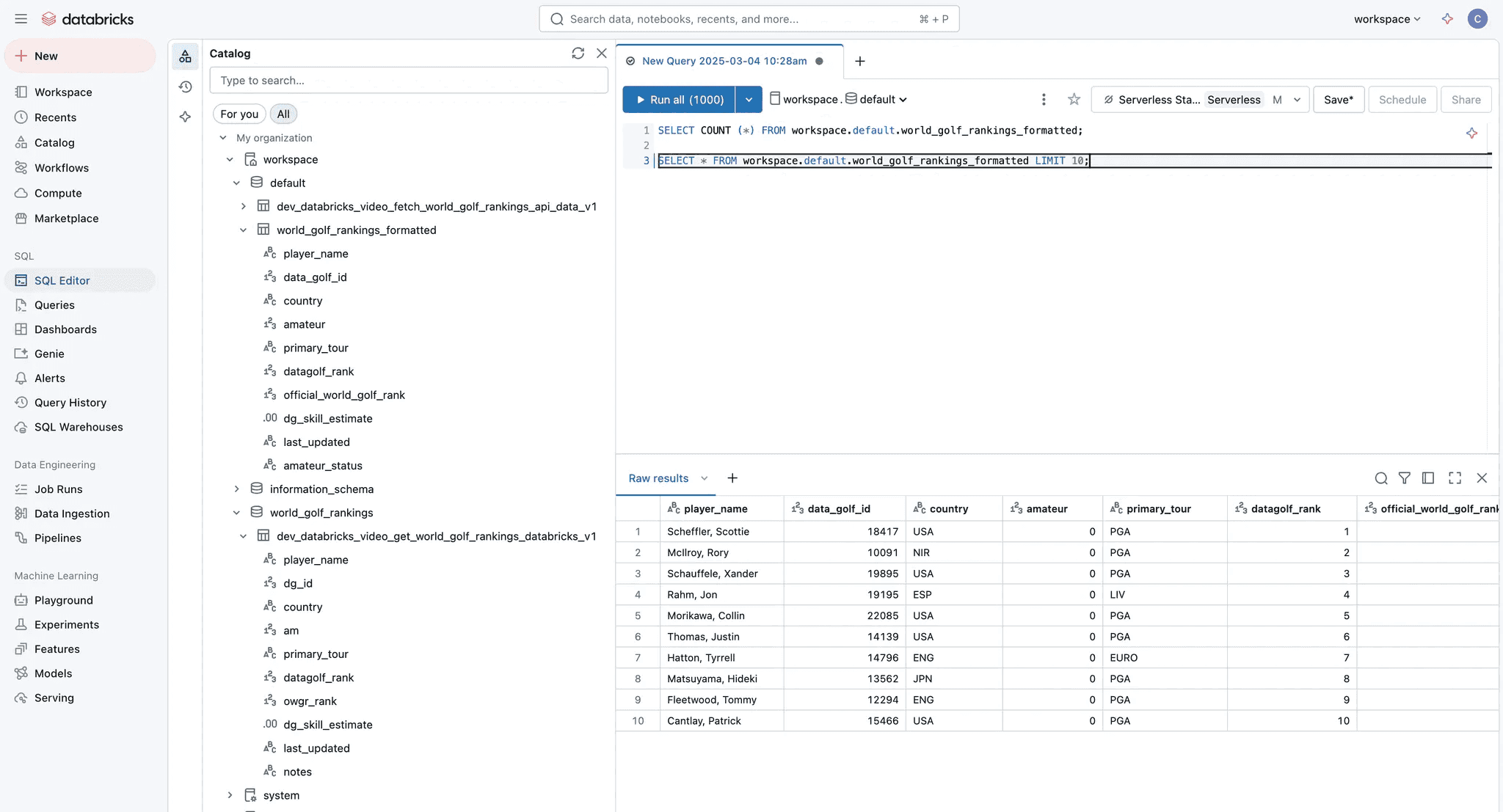Close the Catalog panel
This screenshot has width=1503, height=812.
point(602,54)
